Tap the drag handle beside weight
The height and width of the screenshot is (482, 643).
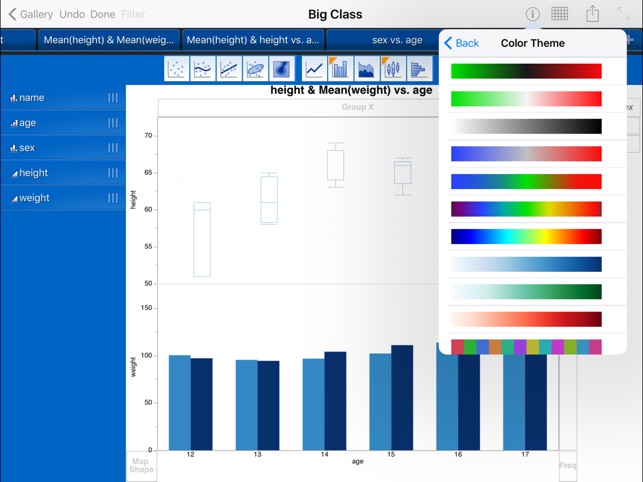[x=113, y=198]
